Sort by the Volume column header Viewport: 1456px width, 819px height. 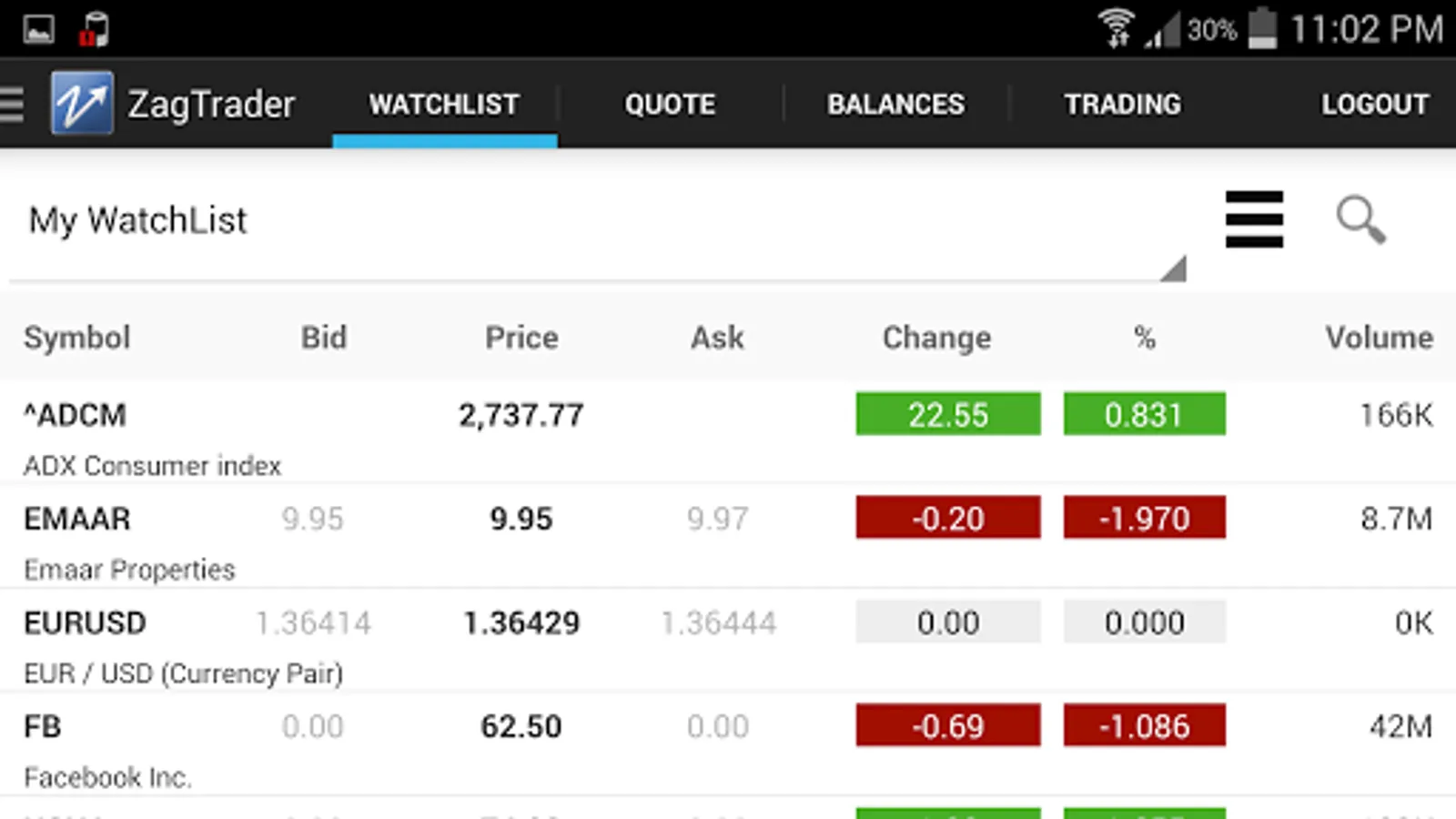tap(1379, 338)
